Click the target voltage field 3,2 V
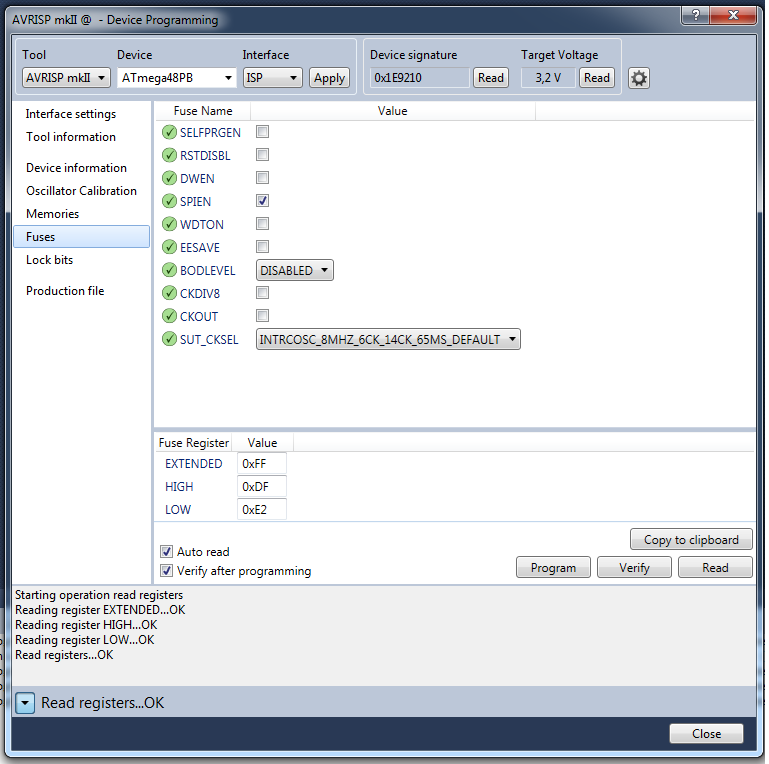 pyautogui.click(x=548, y=78)
